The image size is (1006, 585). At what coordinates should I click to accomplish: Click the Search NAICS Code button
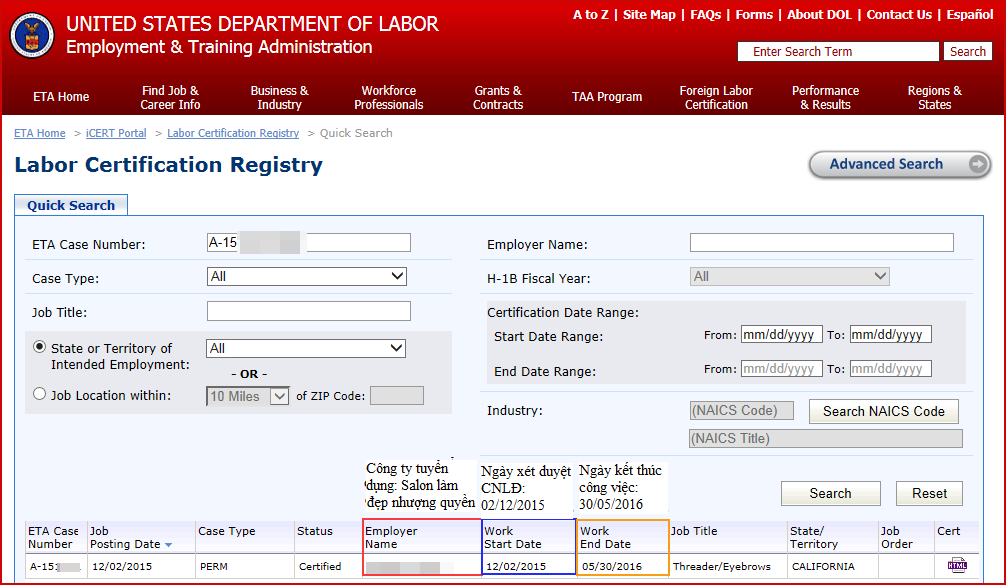coord(883,411)
